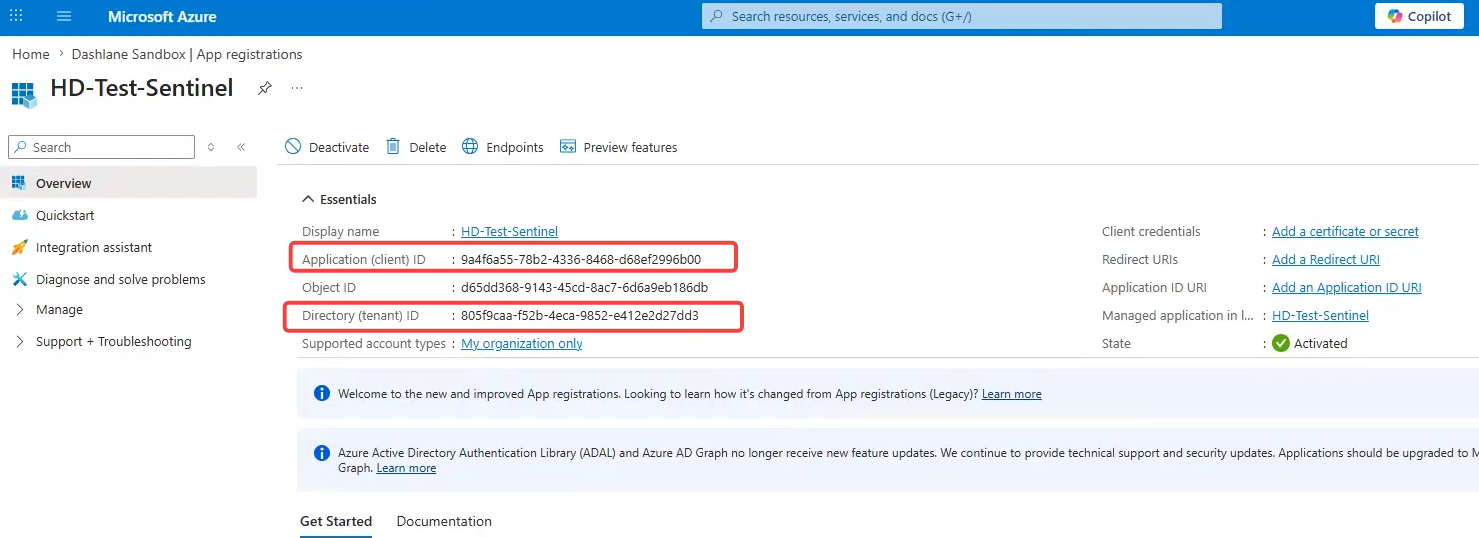Click Delete in the toolbar
This screenshot has width=1479, height=538.
[416, 147]
